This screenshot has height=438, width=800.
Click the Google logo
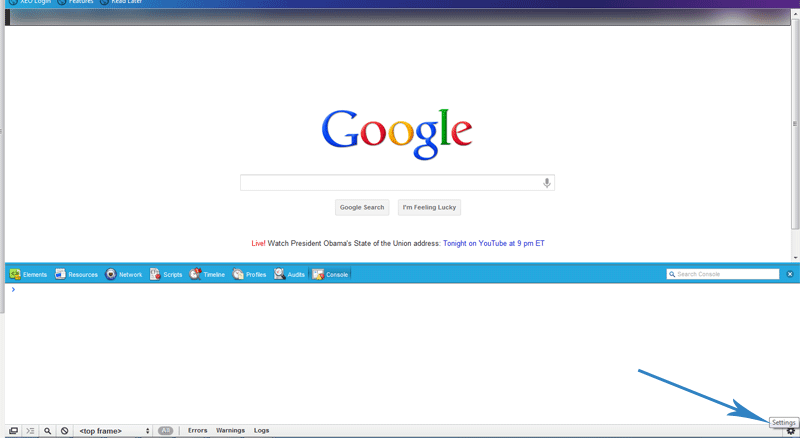(397, 134)
